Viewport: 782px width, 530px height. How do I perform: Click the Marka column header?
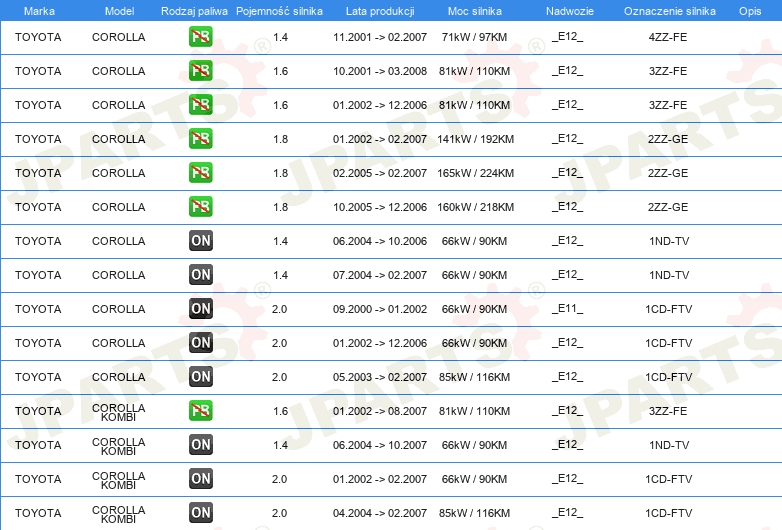(39, 11)
